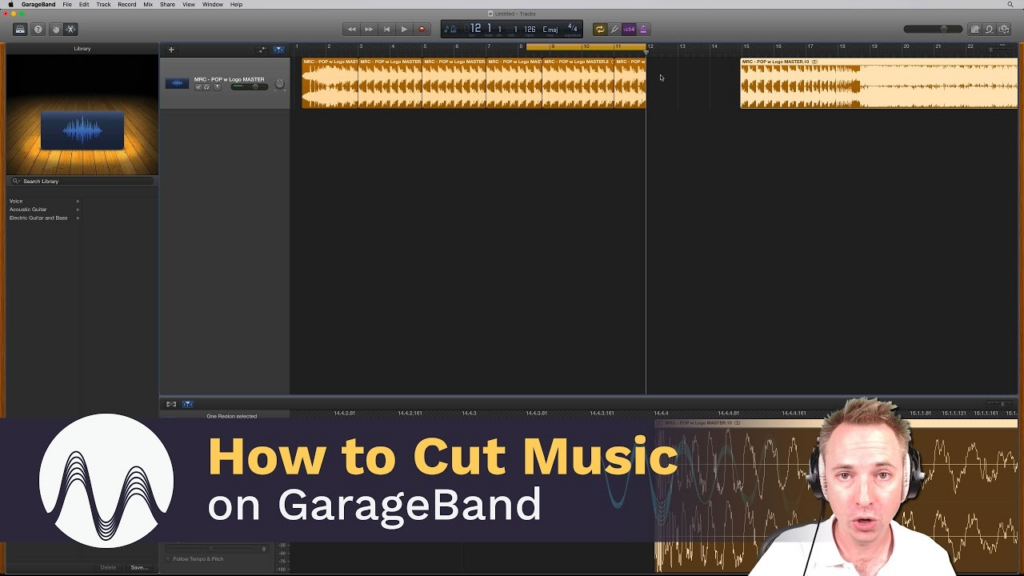1024x576 pixels.
Task: Select the MRC - POP w Logo MASTER.10 region
Action: [878, 83]
